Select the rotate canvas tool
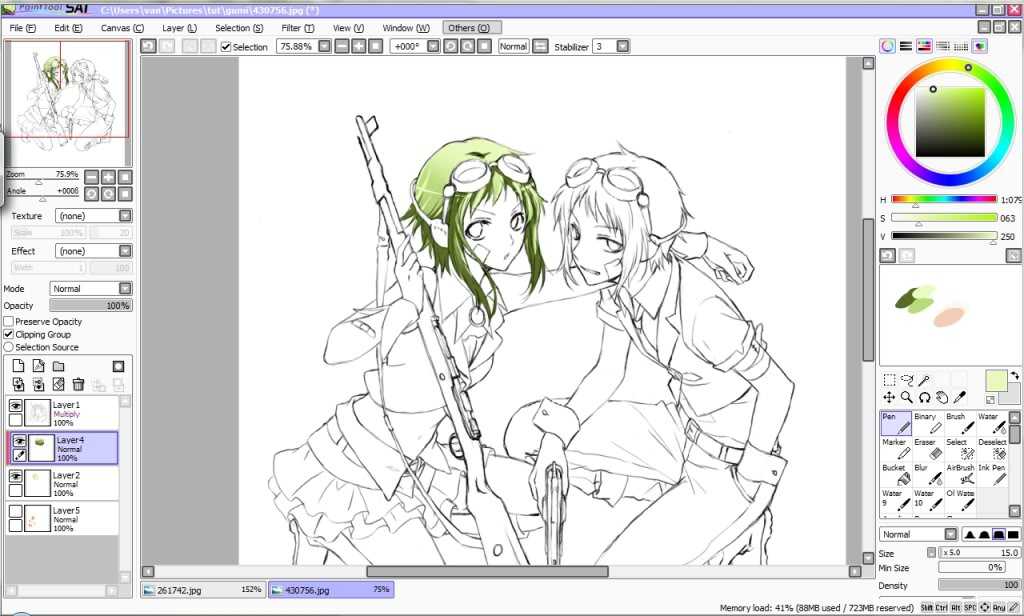The height and width of the screenshot is (616, 1024). pos(924,397)
